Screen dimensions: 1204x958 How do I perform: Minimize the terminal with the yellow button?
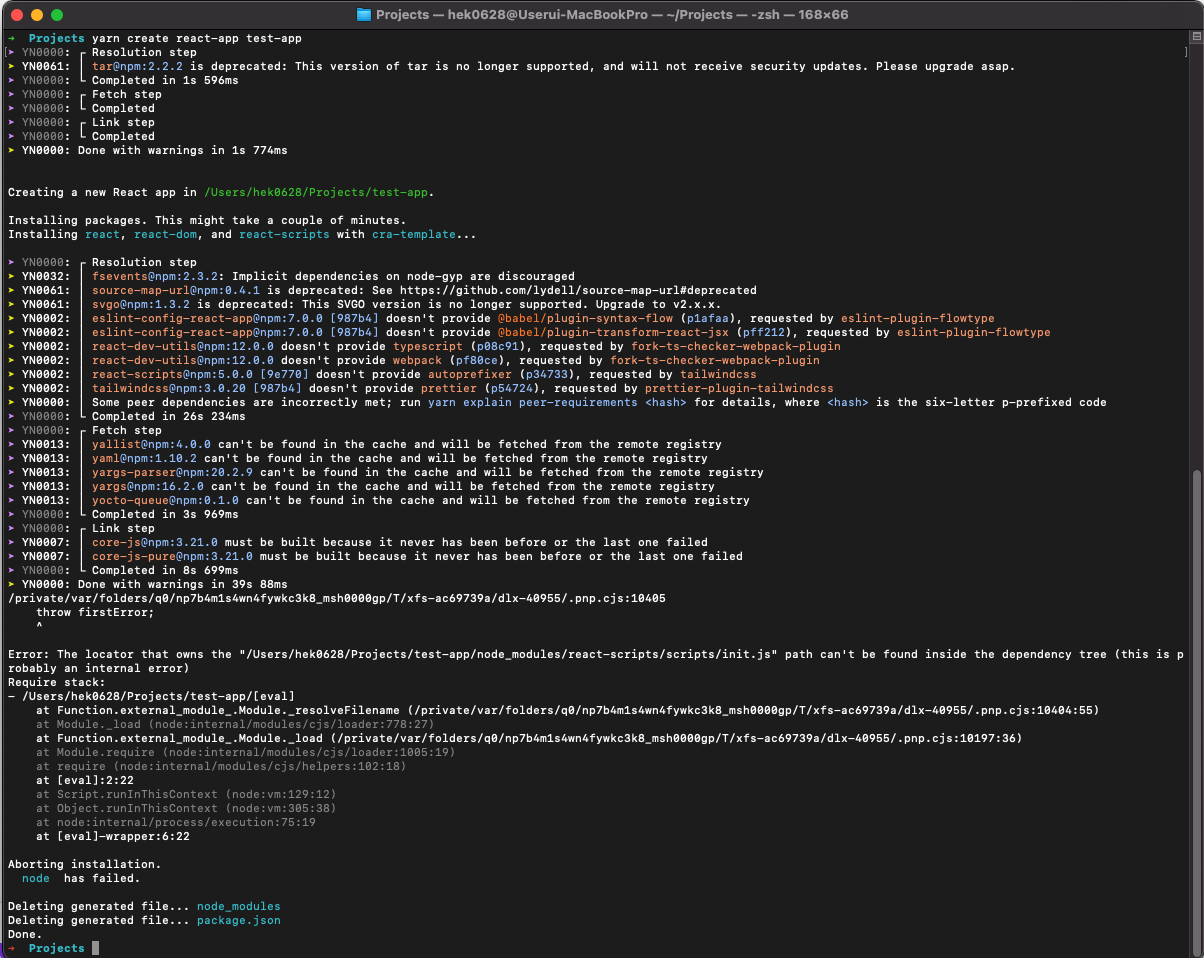coord(37,15)
